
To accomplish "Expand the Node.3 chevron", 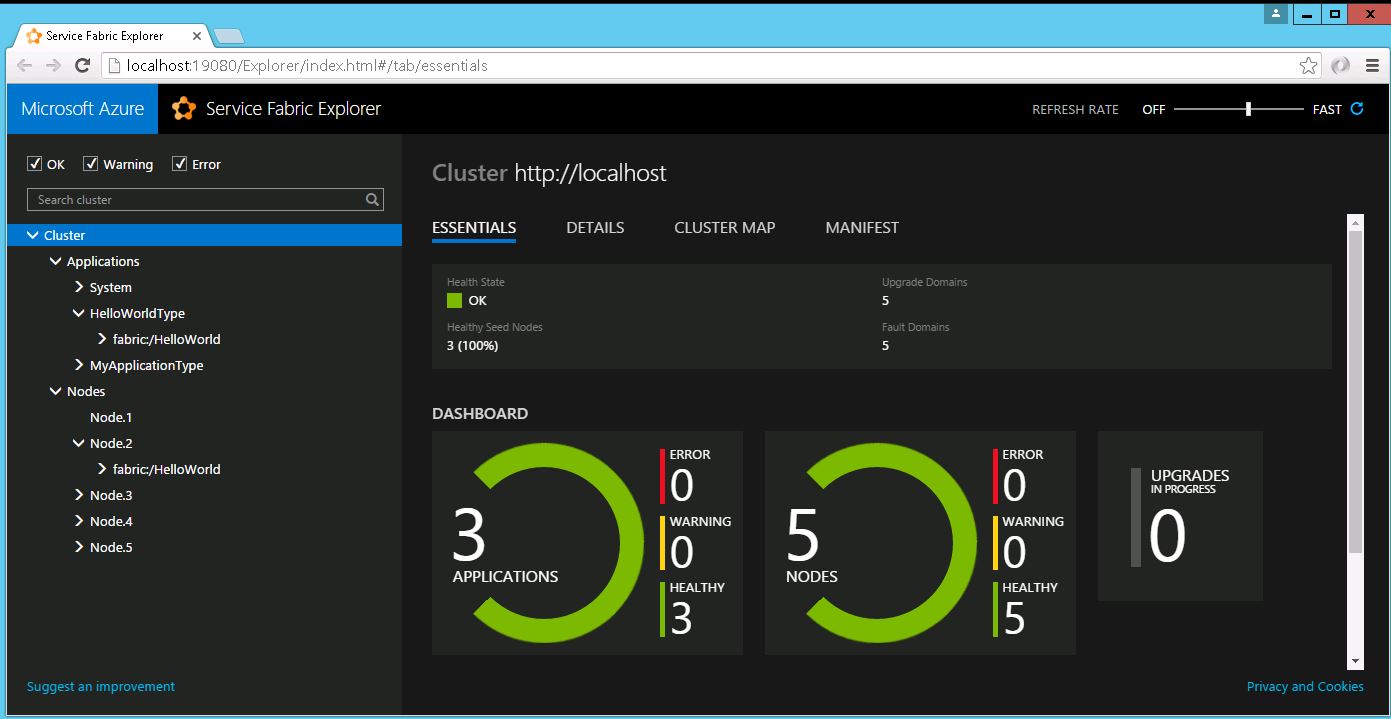I will (79, 495).
